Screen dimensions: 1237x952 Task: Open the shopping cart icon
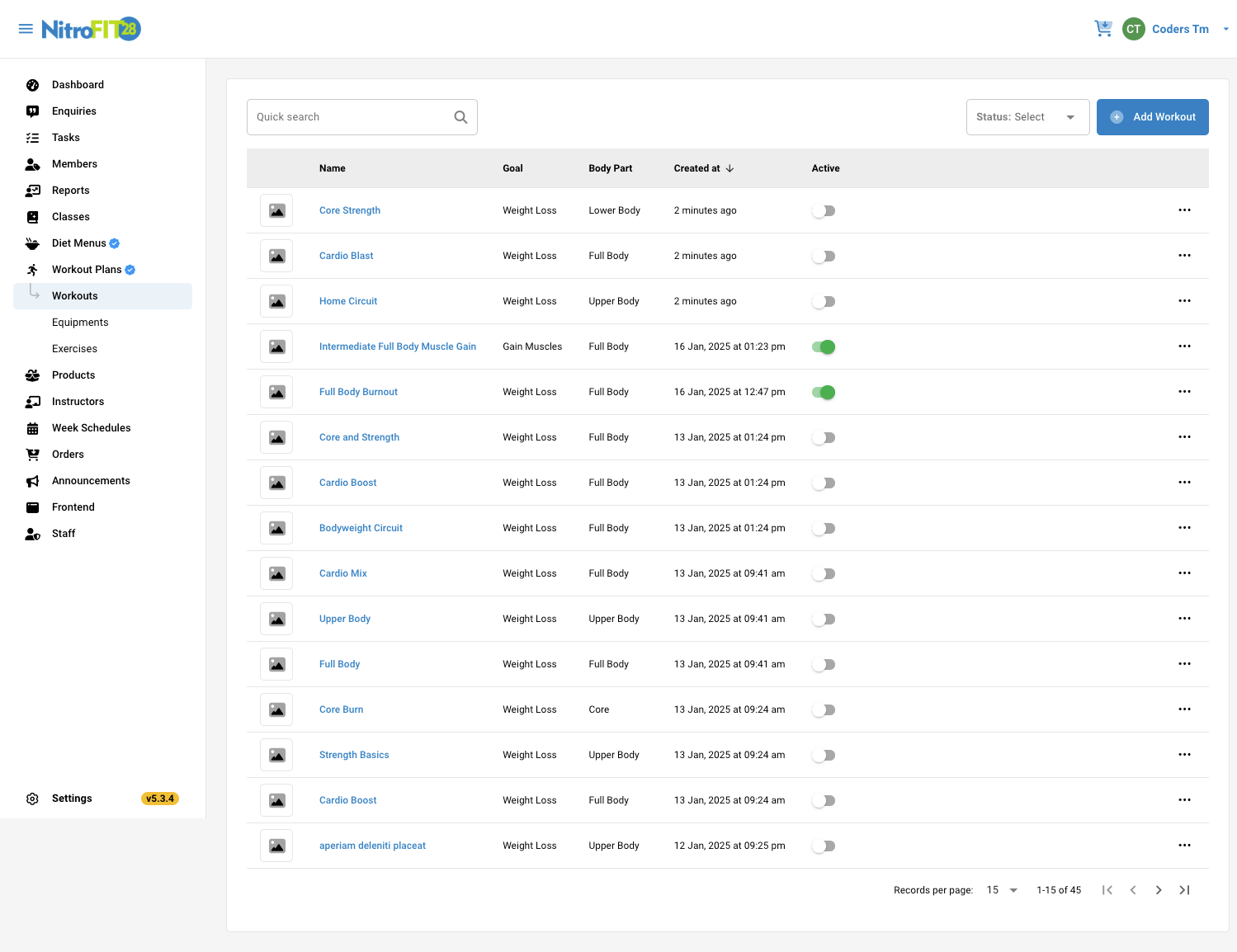(x=1103, y=29)
